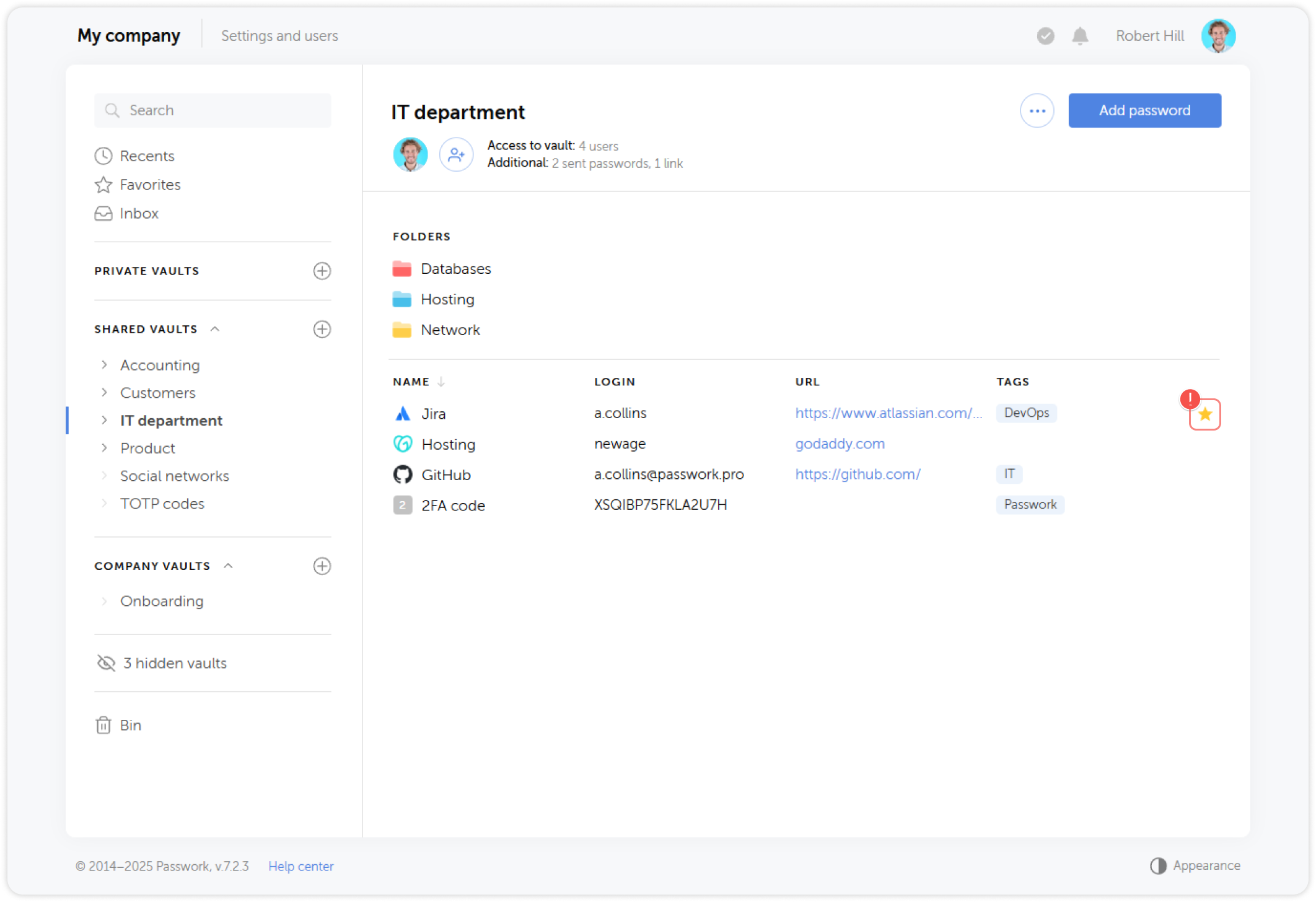Click the GitHub icon in the password list

[x=403, y=474]
